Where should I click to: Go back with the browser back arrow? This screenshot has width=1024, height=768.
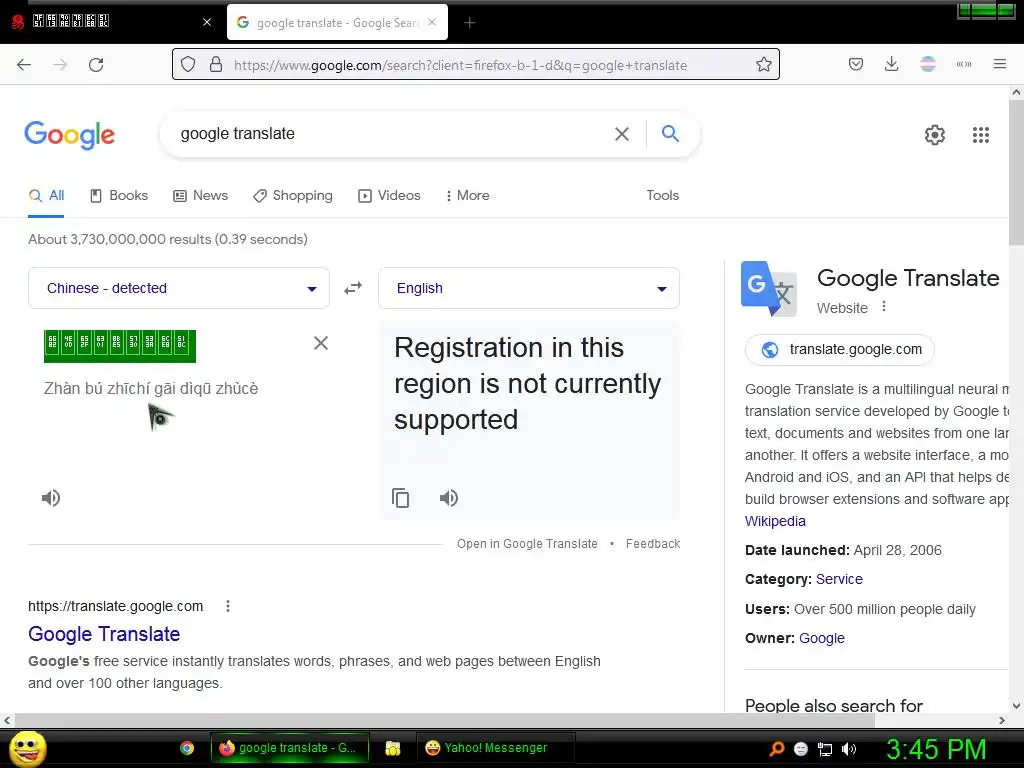24,65
